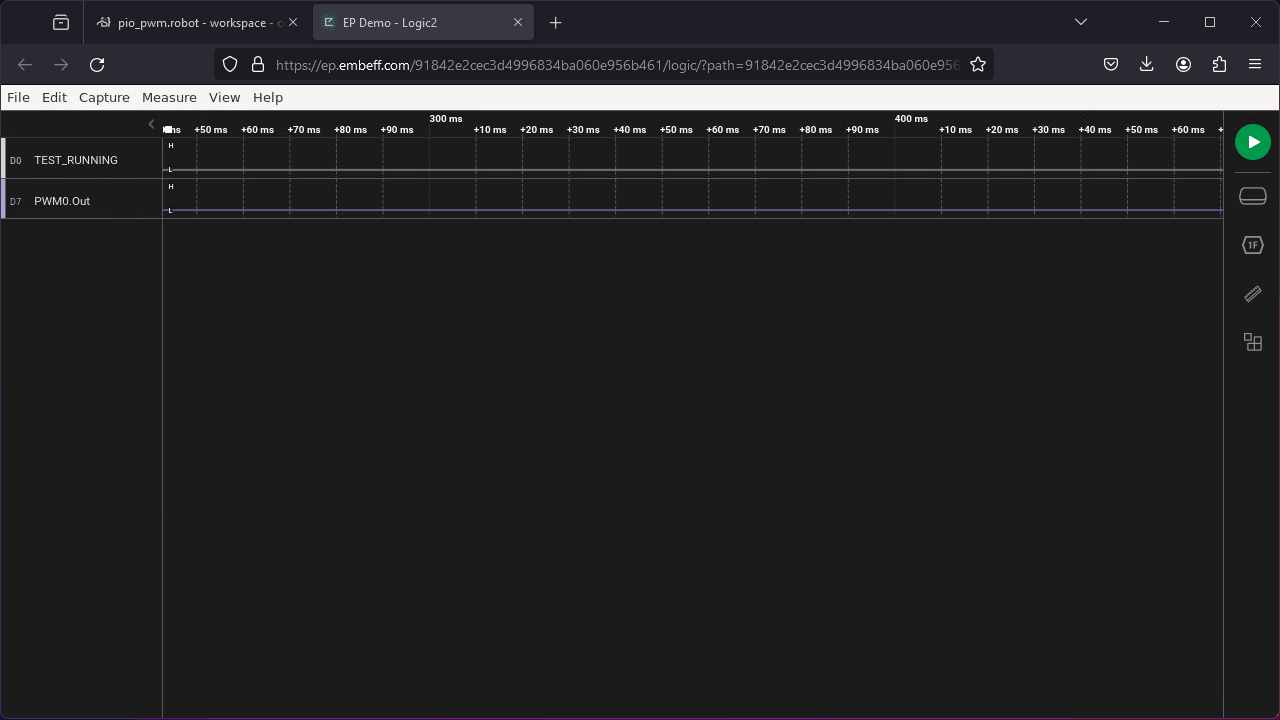1280x720 pixels.
Task: Open the browser Downloads panel
Action: click(x=1147, y=64)
